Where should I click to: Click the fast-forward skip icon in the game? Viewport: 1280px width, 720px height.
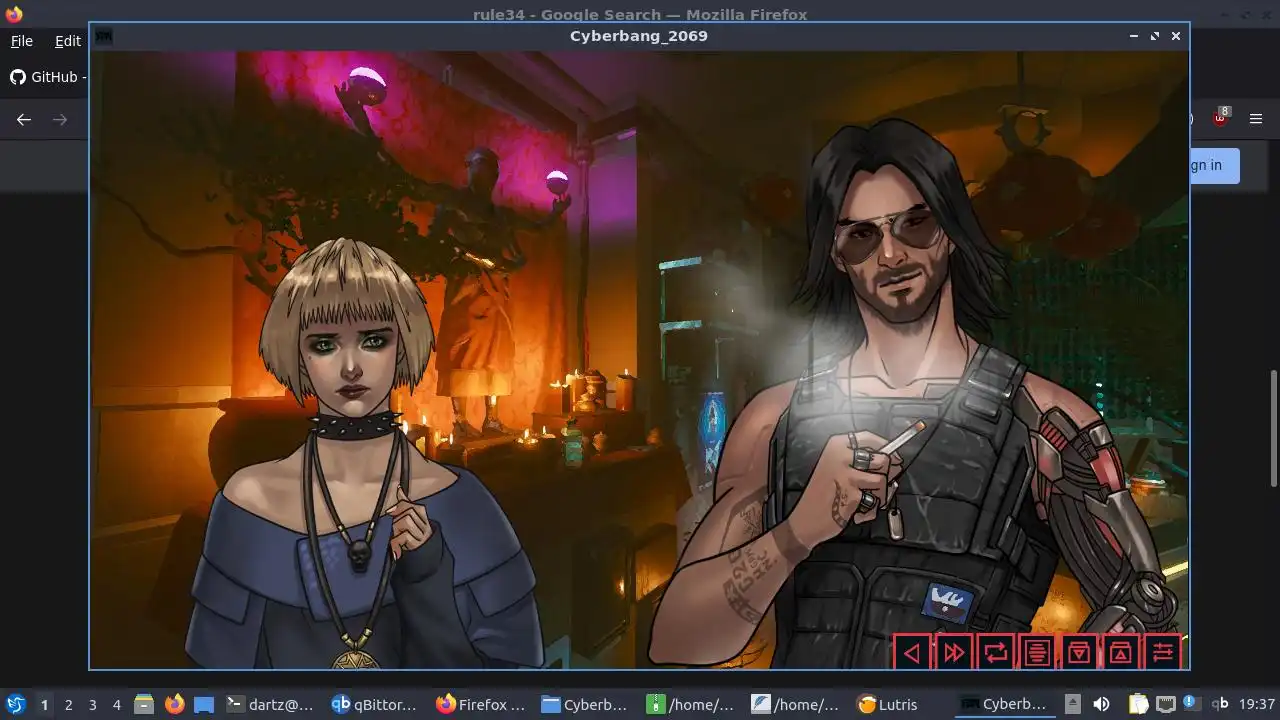954,653
